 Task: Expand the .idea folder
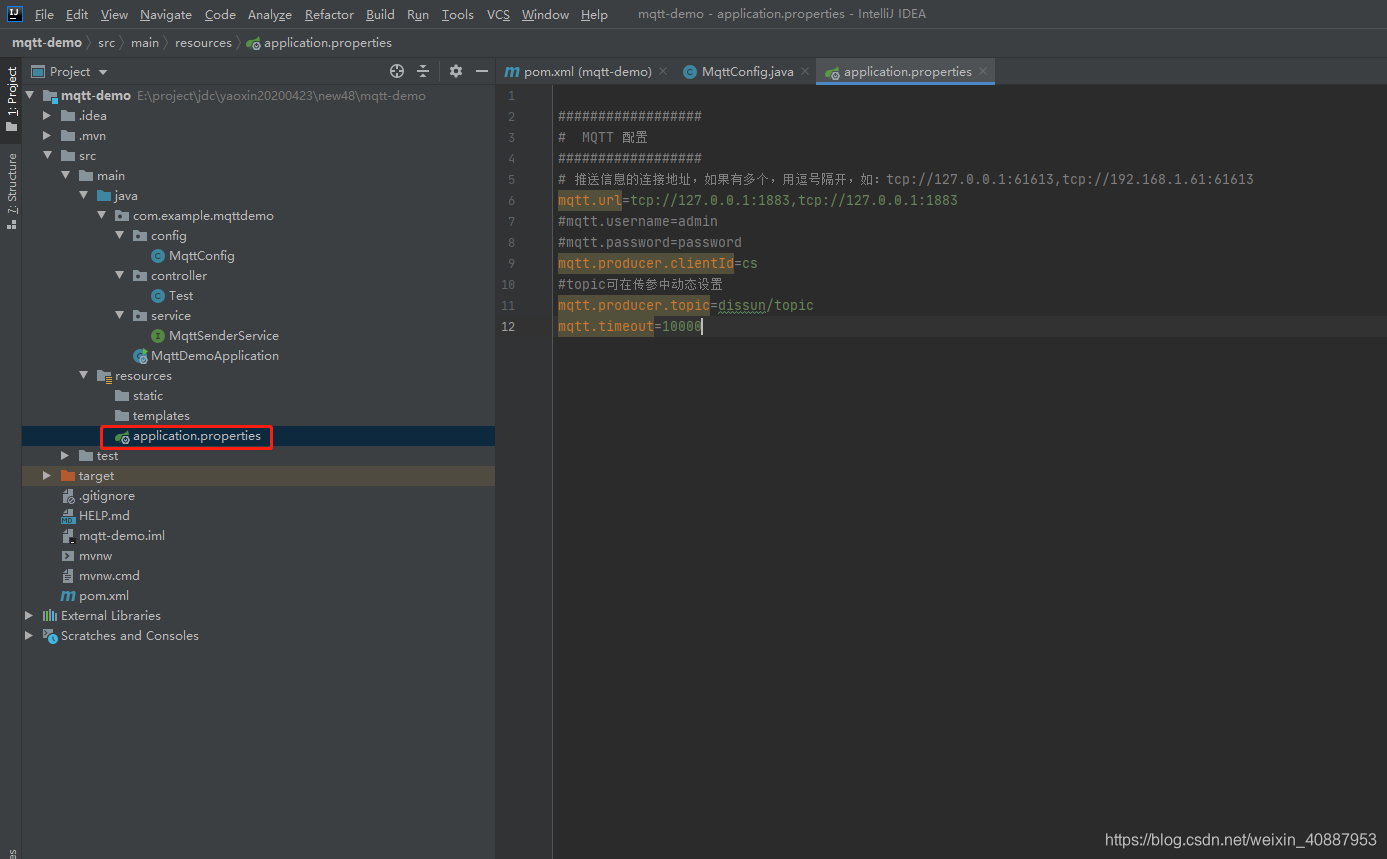(47, 116)
